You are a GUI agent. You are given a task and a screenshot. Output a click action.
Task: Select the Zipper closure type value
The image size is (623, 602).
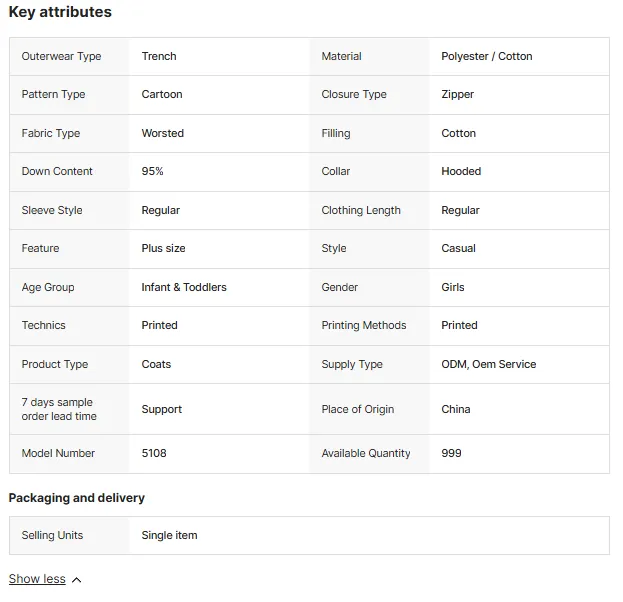458,94
